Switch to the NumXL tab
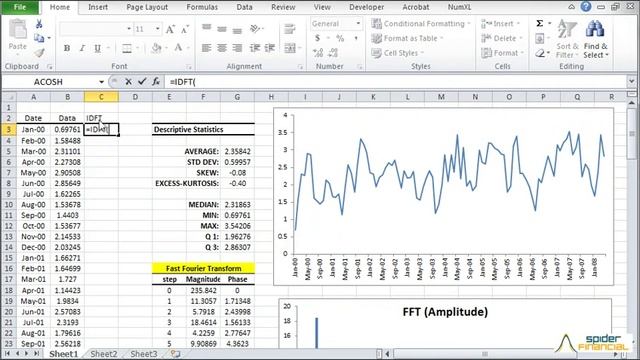Image resolution: width=640 pixels, height=360 pixels. pos(459,7)
